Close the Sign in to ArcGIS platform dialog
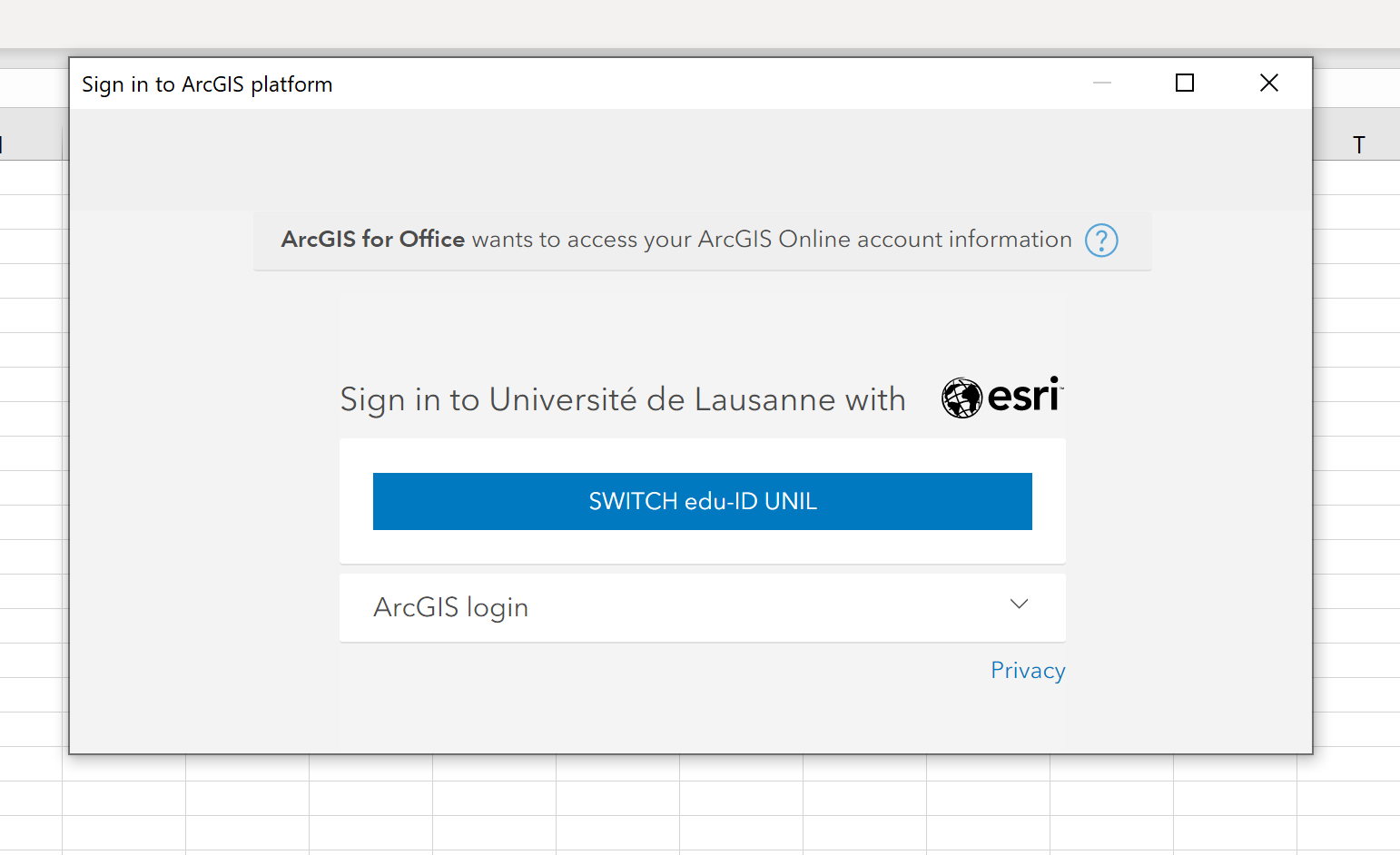The width and height of the screenshot is (1400, 855). tap(1268, 84)
